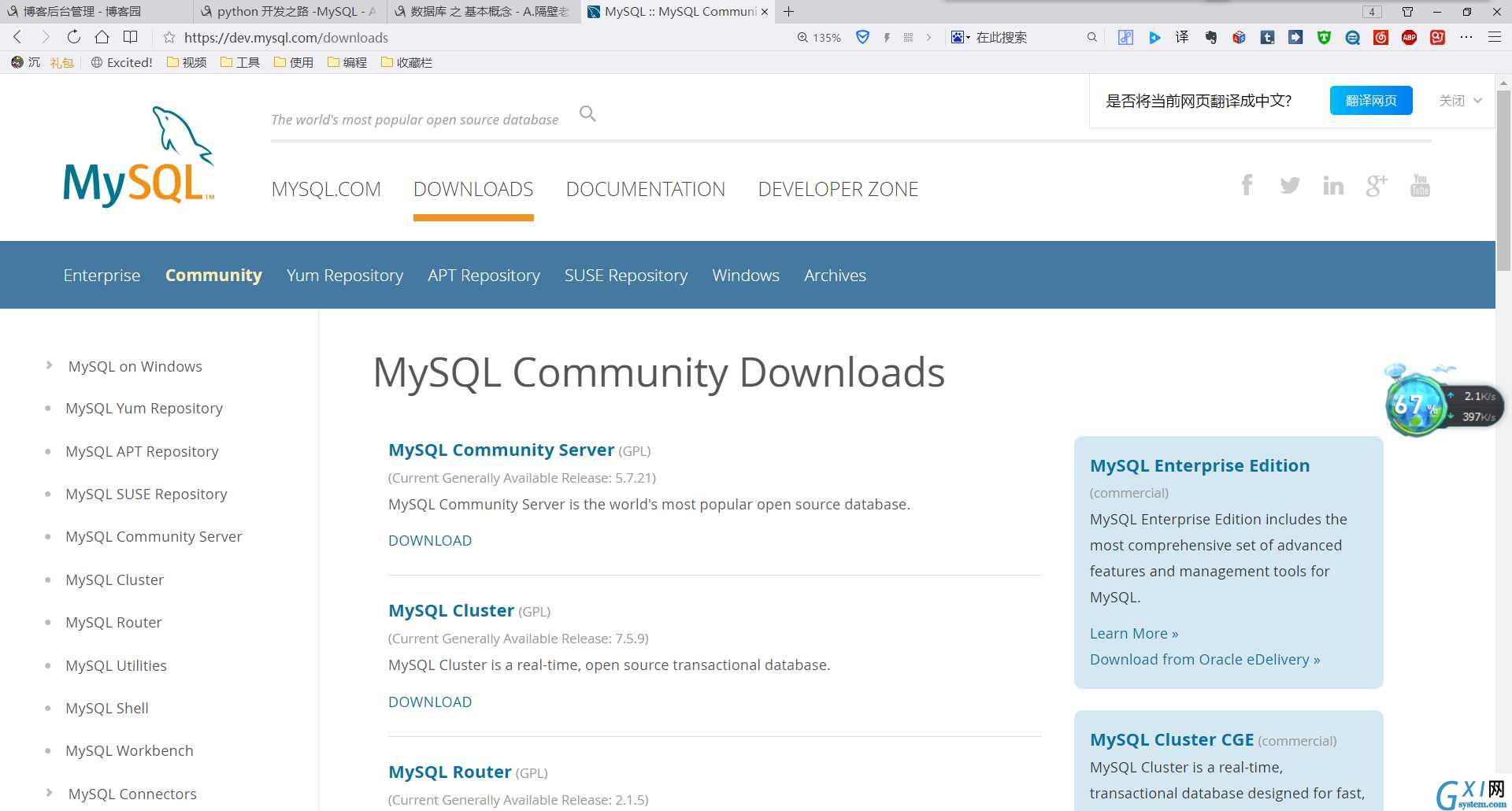Open the 编程 bookmarks folder
Viewport: 1512px width, 811px height.
coord(347,62)
